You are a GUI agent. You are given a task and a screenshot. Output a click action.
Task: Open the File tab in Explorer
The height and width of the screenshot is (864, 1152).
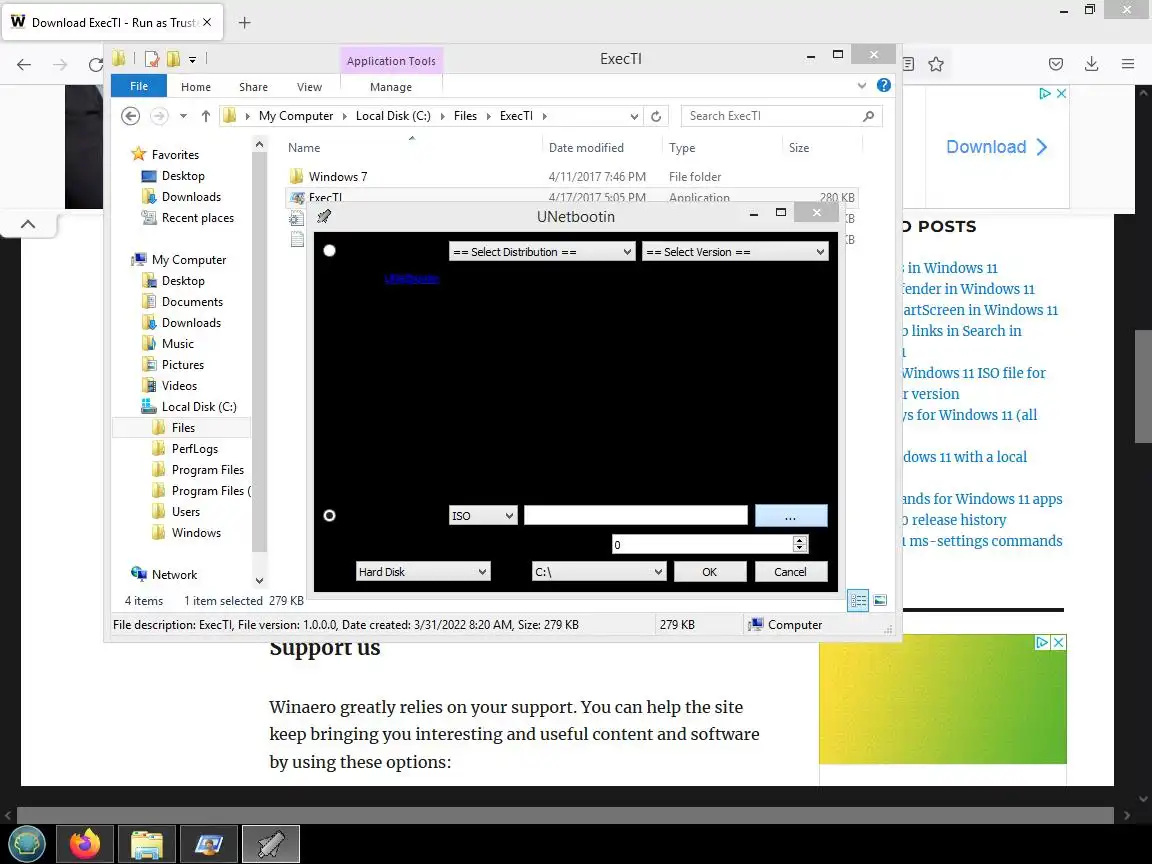point(139,86)
